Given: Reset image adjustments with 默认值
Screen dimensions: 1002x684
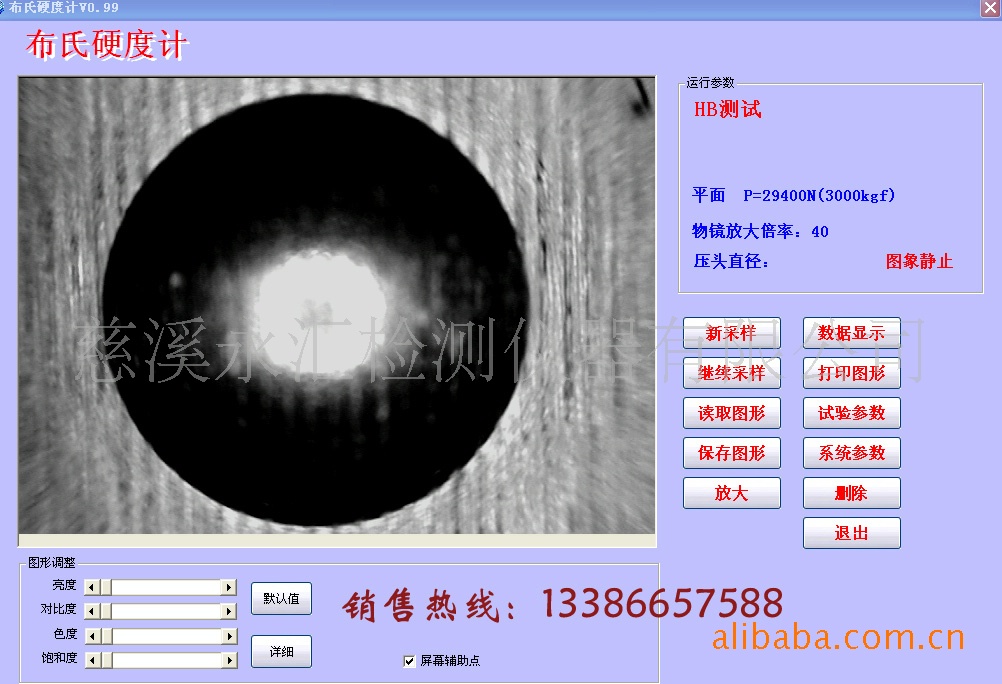Looking at the screenshot, I should (281, 599).
